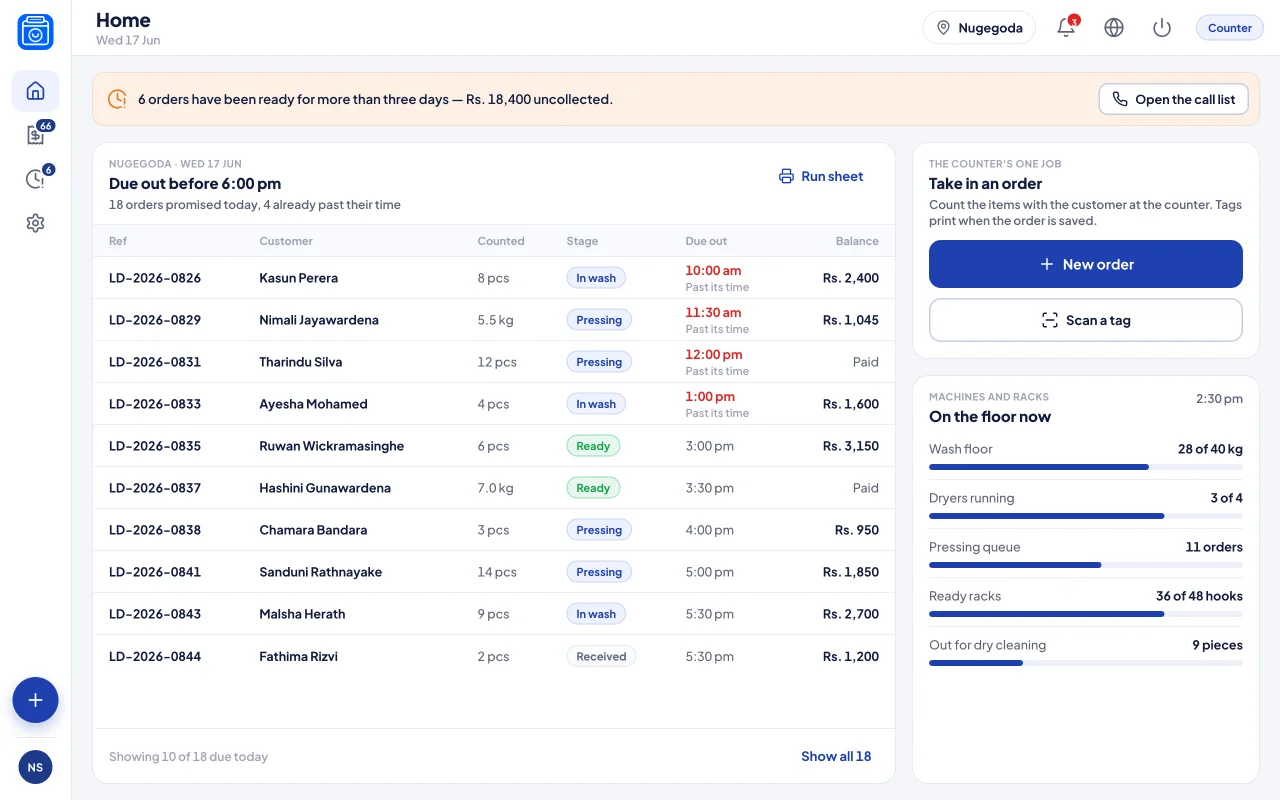Click the Received badge for Fathima Rizvi
The image size is (1280, 800).
point(601,657)
